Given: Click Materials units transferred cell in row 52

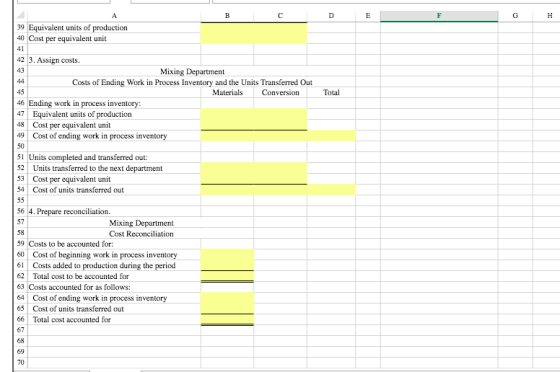Looking at the screenshot, I should click(x=227, y=168).
